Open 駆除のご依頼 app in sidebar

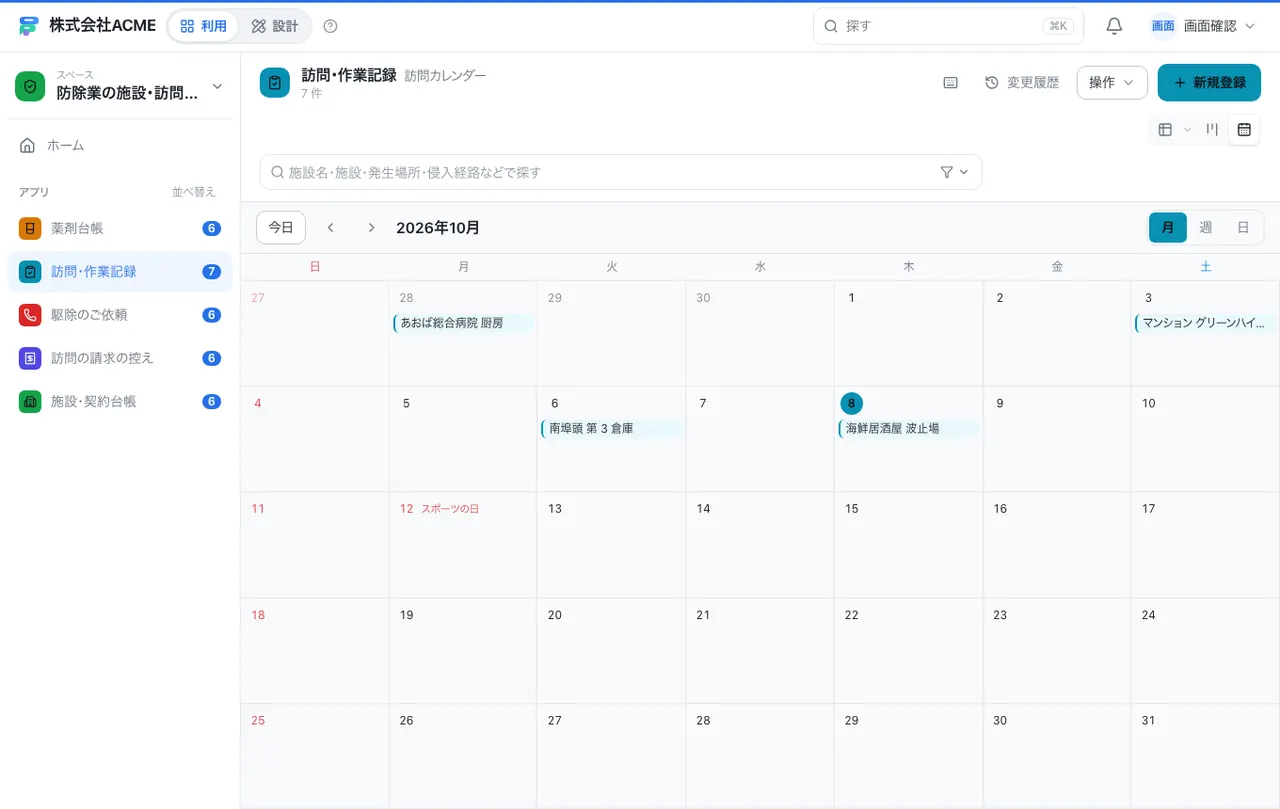pyautogui.click(x=120, y=315)
